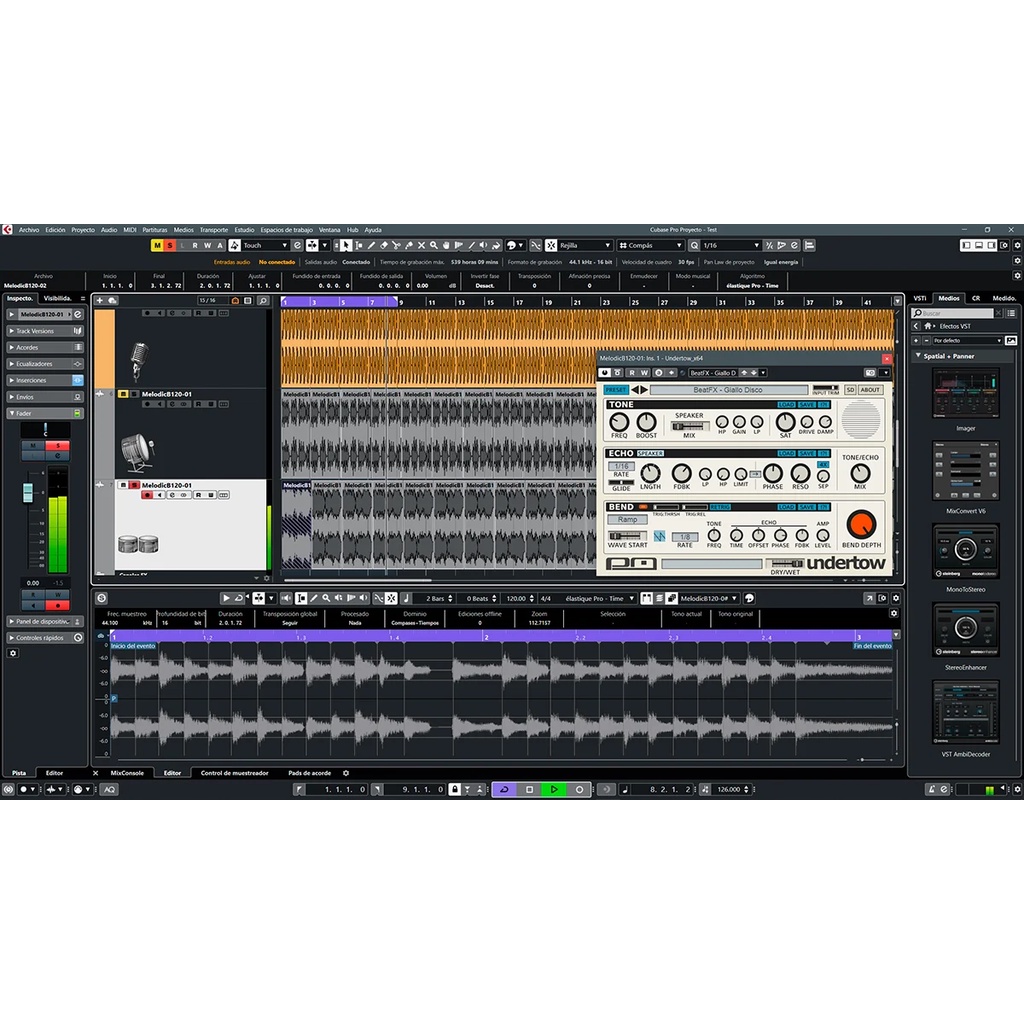Collapse the Fader inspector section
The image size is (1024, 1024).
coord(12,413)
